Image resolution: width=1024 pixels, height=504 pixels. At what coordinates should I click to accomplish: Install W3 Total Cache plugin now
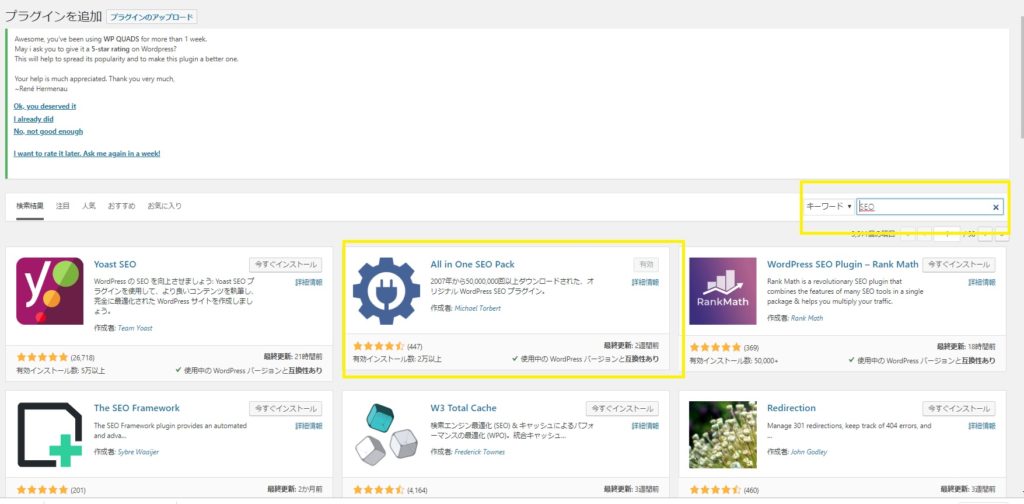click(622, 409)
